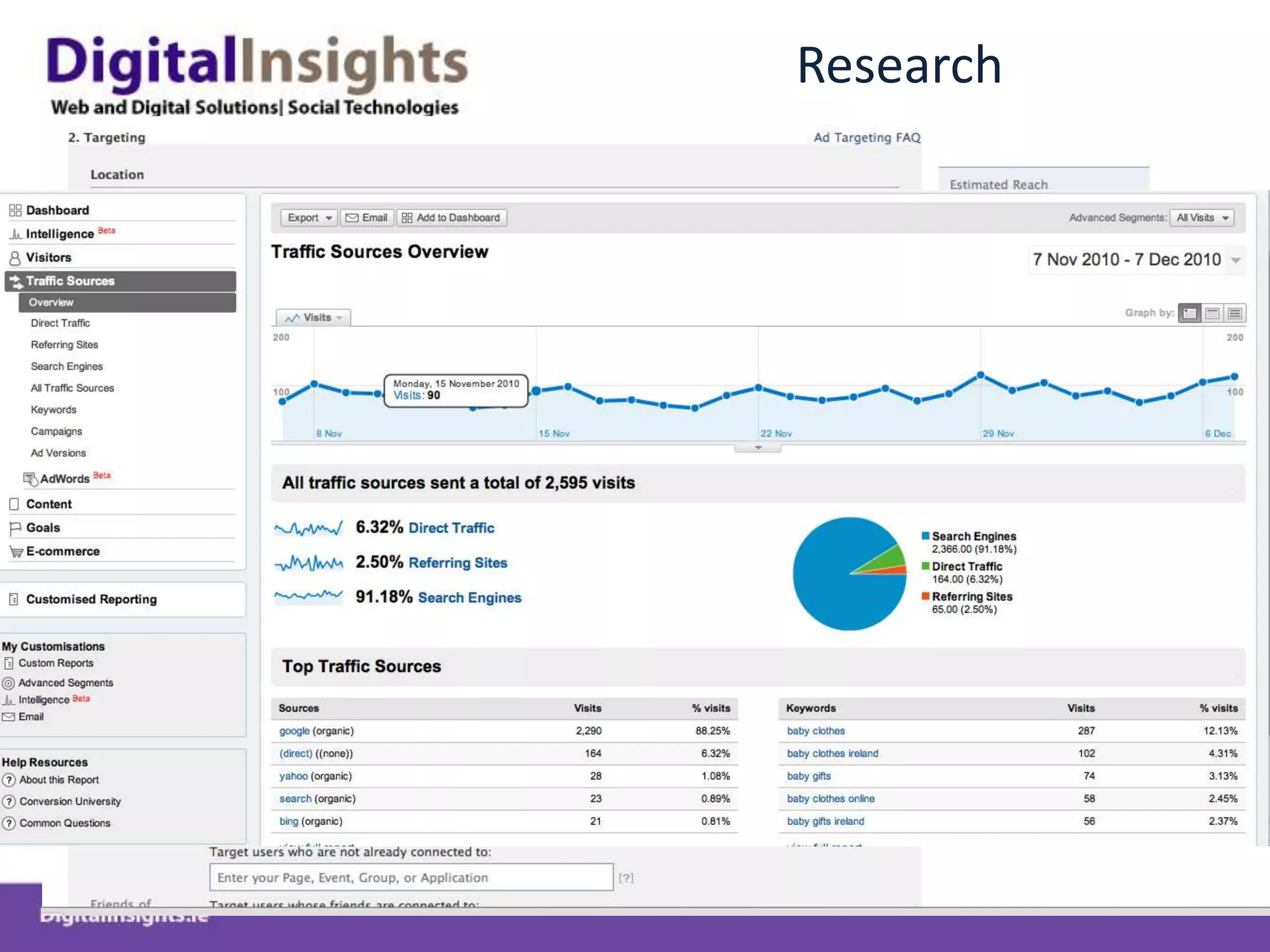The width and height of the screenshot is (1270, 952).
Task: Click the Email envelope icon under My Customisations
Action: [x=9, y=717]
